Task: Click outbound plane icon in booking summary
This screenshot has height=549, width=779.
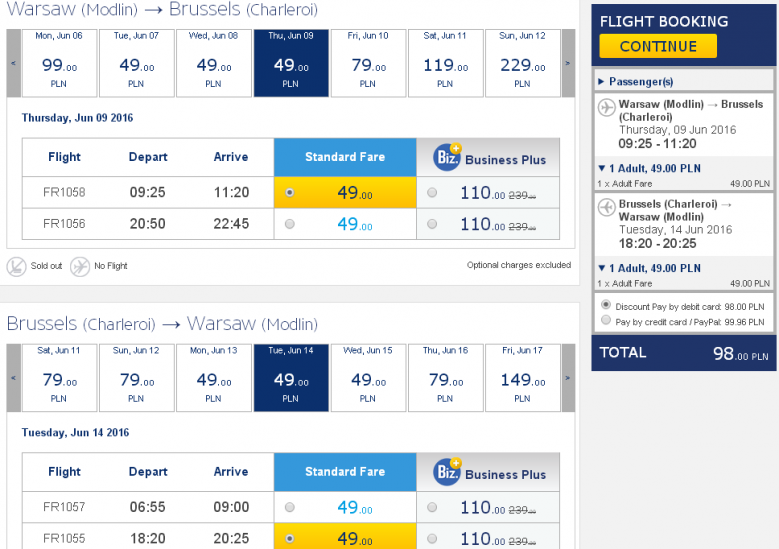Action: pos(607,107)
